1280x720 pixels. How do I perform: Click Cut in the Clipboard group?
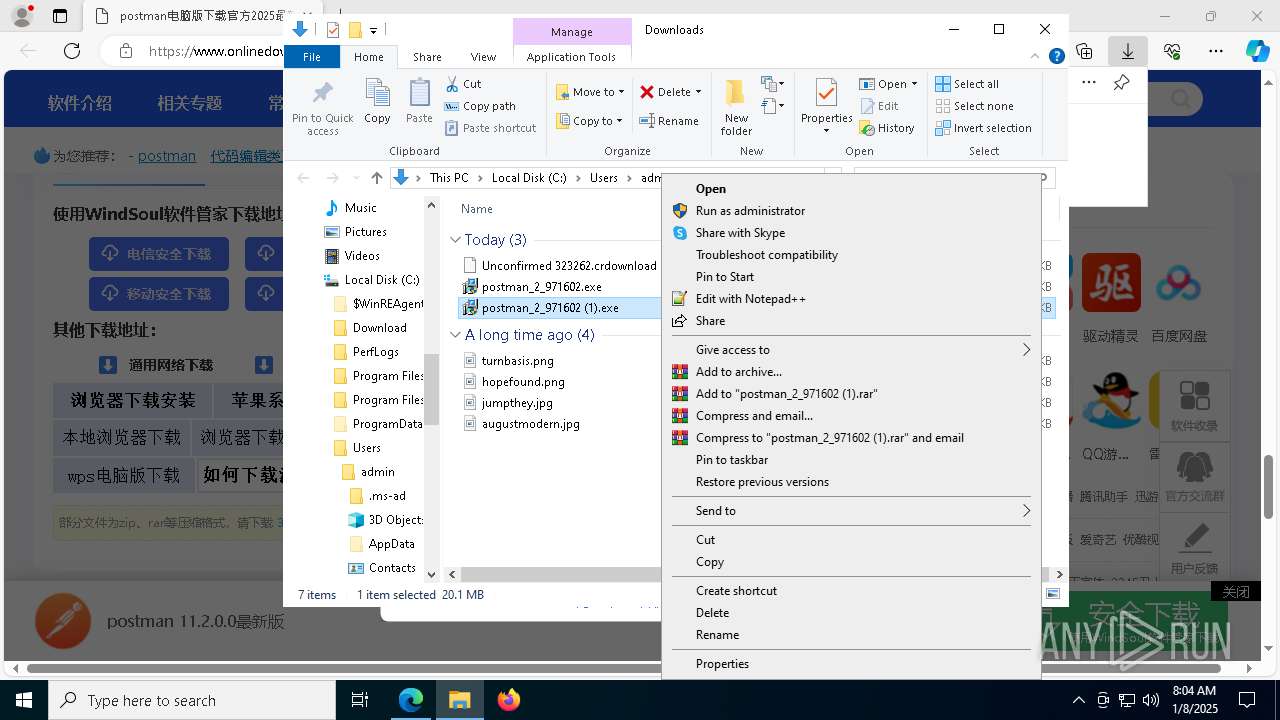[463, 84]
